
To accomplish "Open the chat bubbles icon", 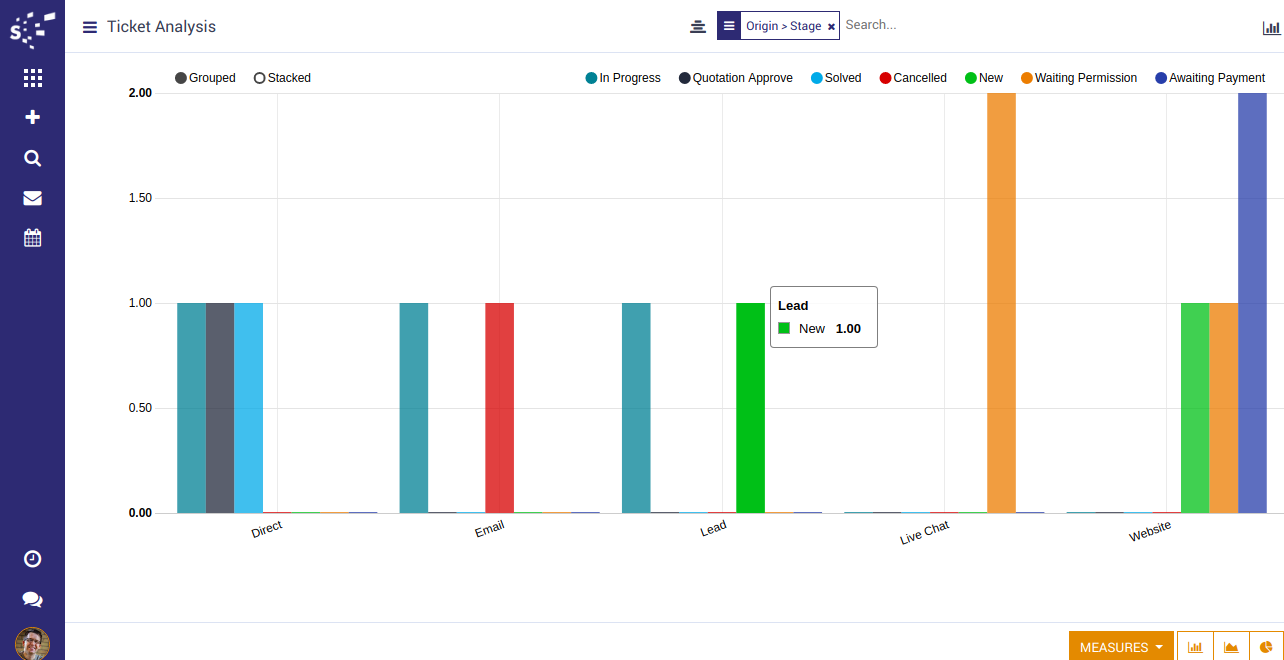I will point(32,599).
